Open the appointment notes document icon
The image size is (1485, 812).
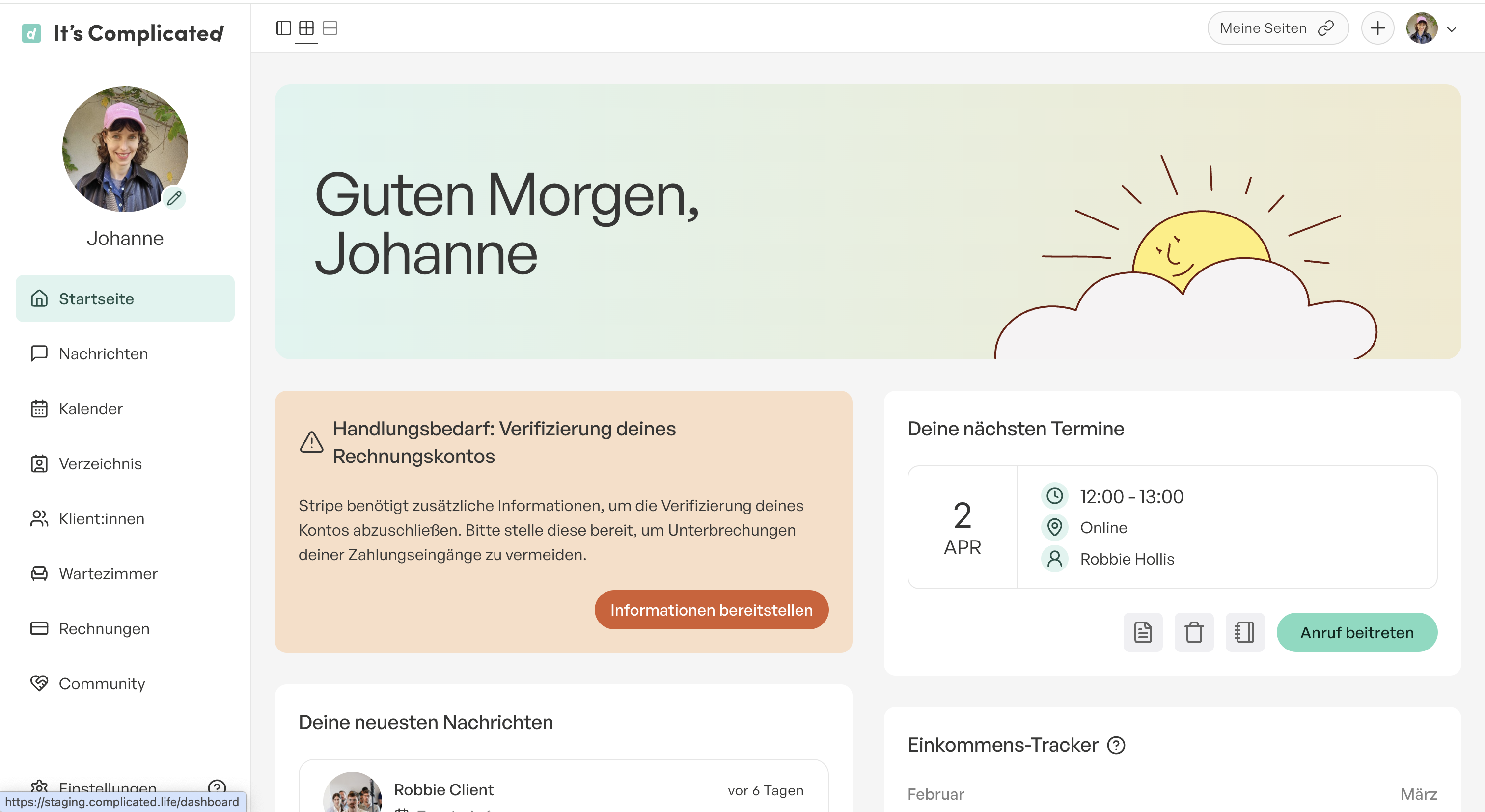[1143, 632]
